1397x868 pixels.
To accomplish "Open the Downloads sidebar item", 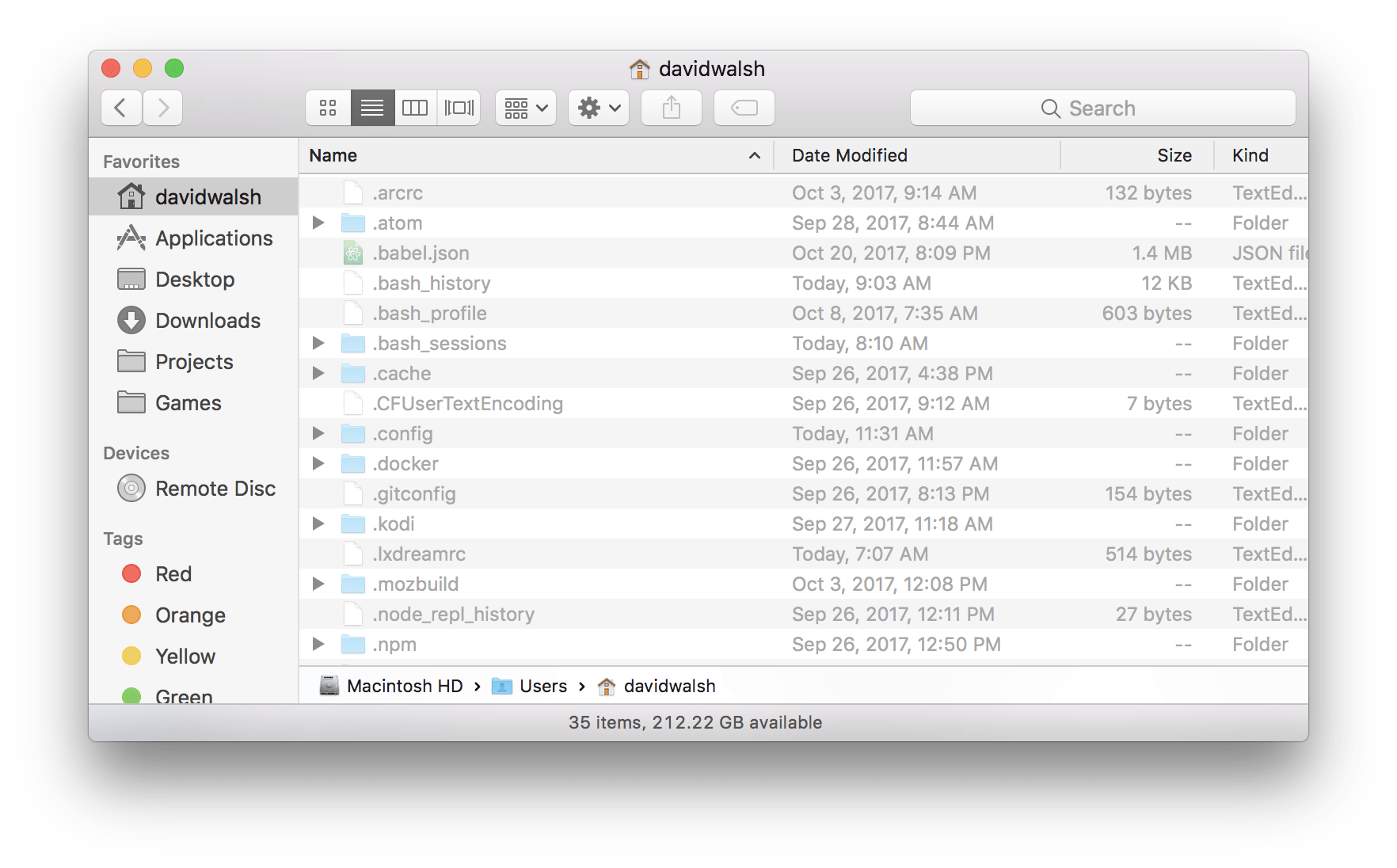I will click(x=207, y=320).
